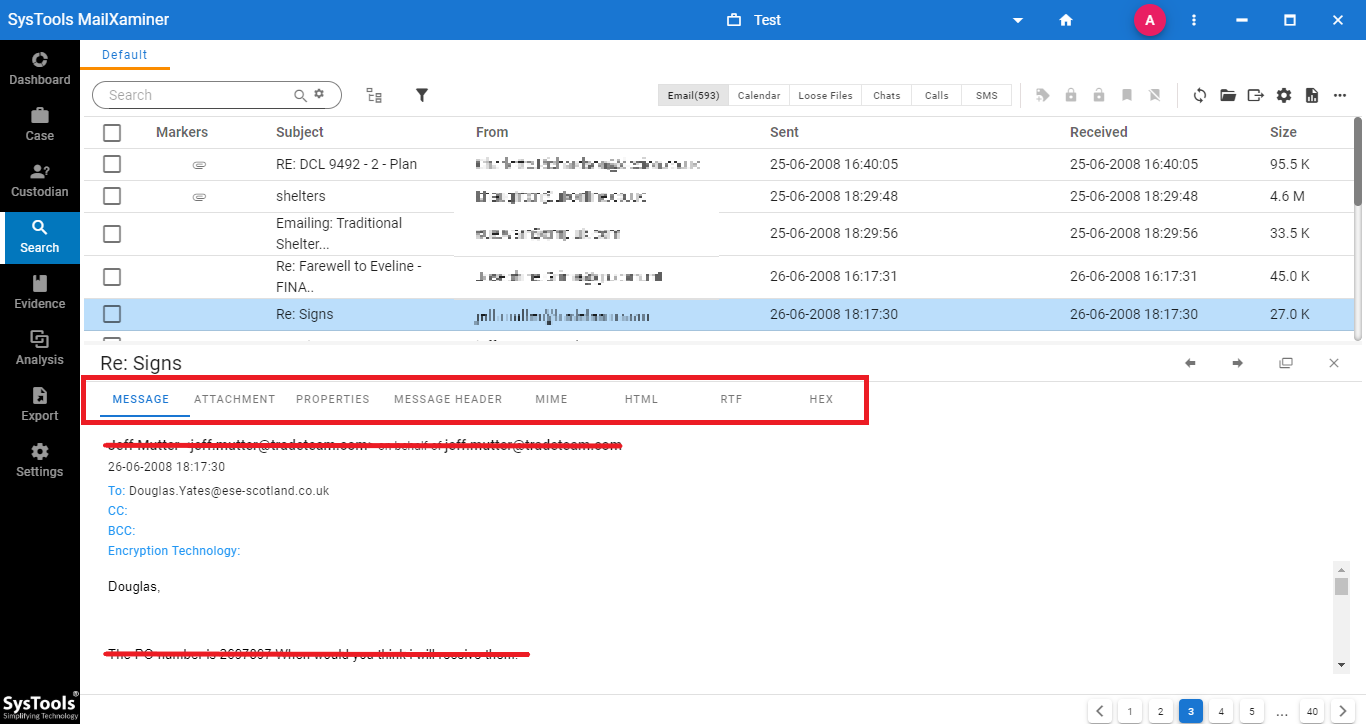Refresh the email list

[x=1200, y=95]
